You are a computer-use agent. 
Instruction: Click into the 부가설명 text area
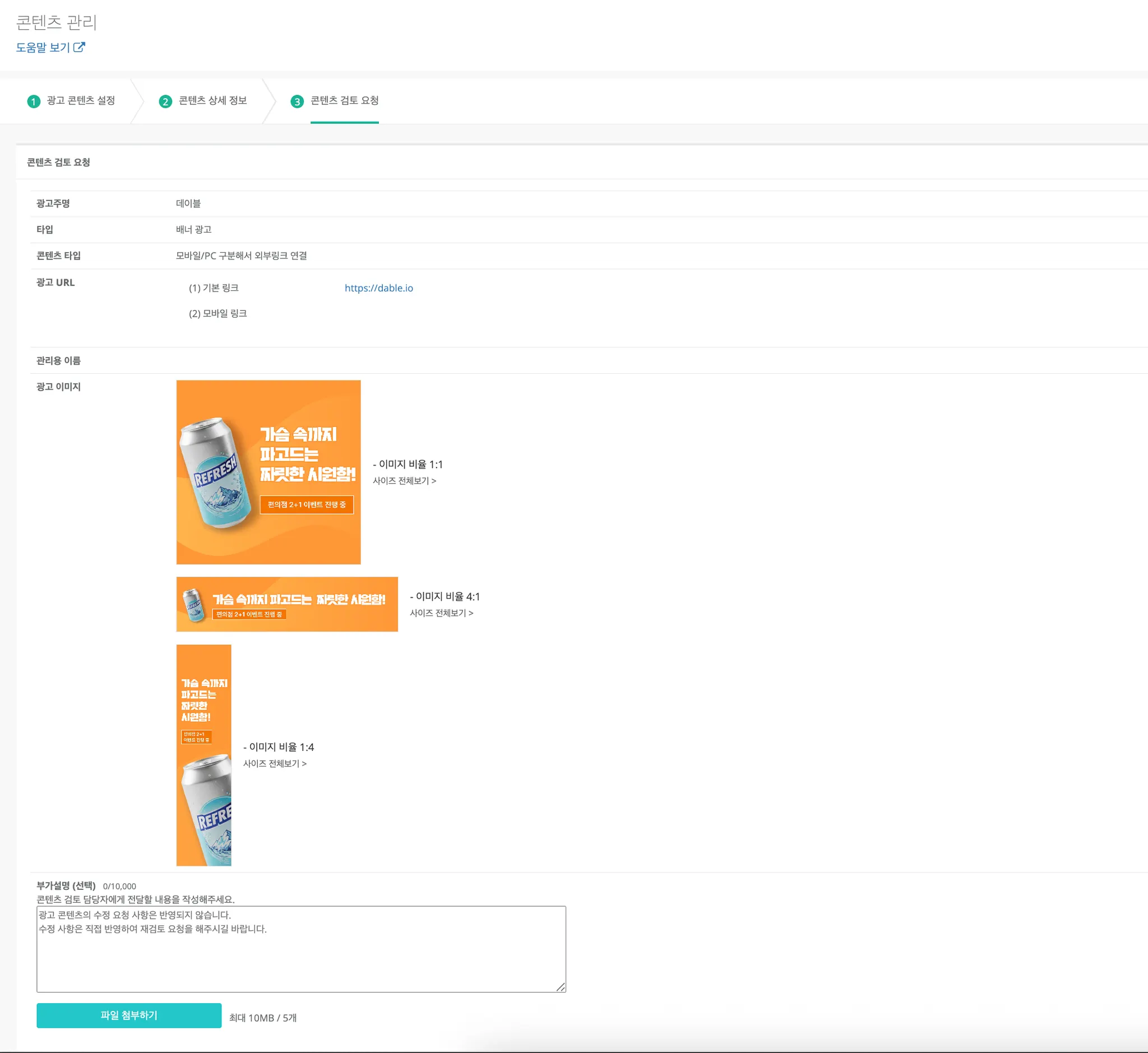click(x=301, y=957)
